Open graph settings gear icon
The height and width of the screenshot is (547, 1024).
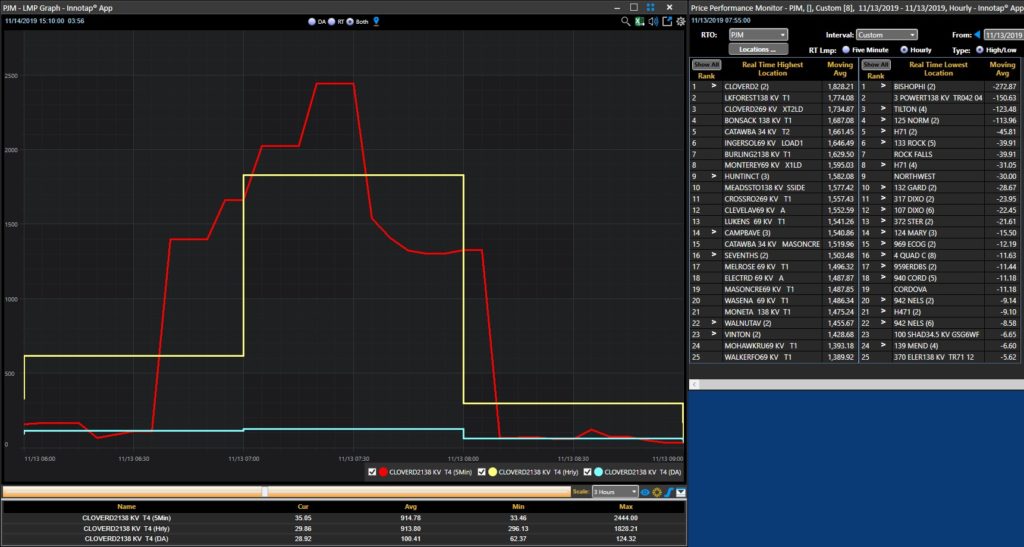click(x=680, y=22)
